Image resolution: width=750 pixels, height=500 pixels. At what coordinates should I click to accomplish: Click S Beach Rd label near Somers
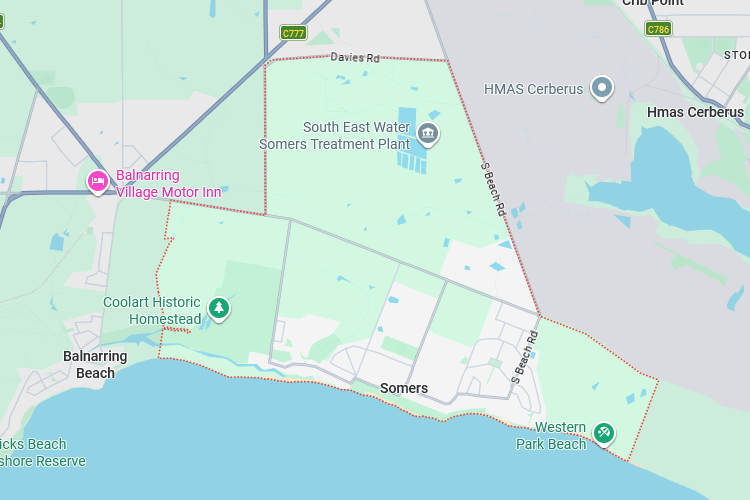click(x=525, y=357)
